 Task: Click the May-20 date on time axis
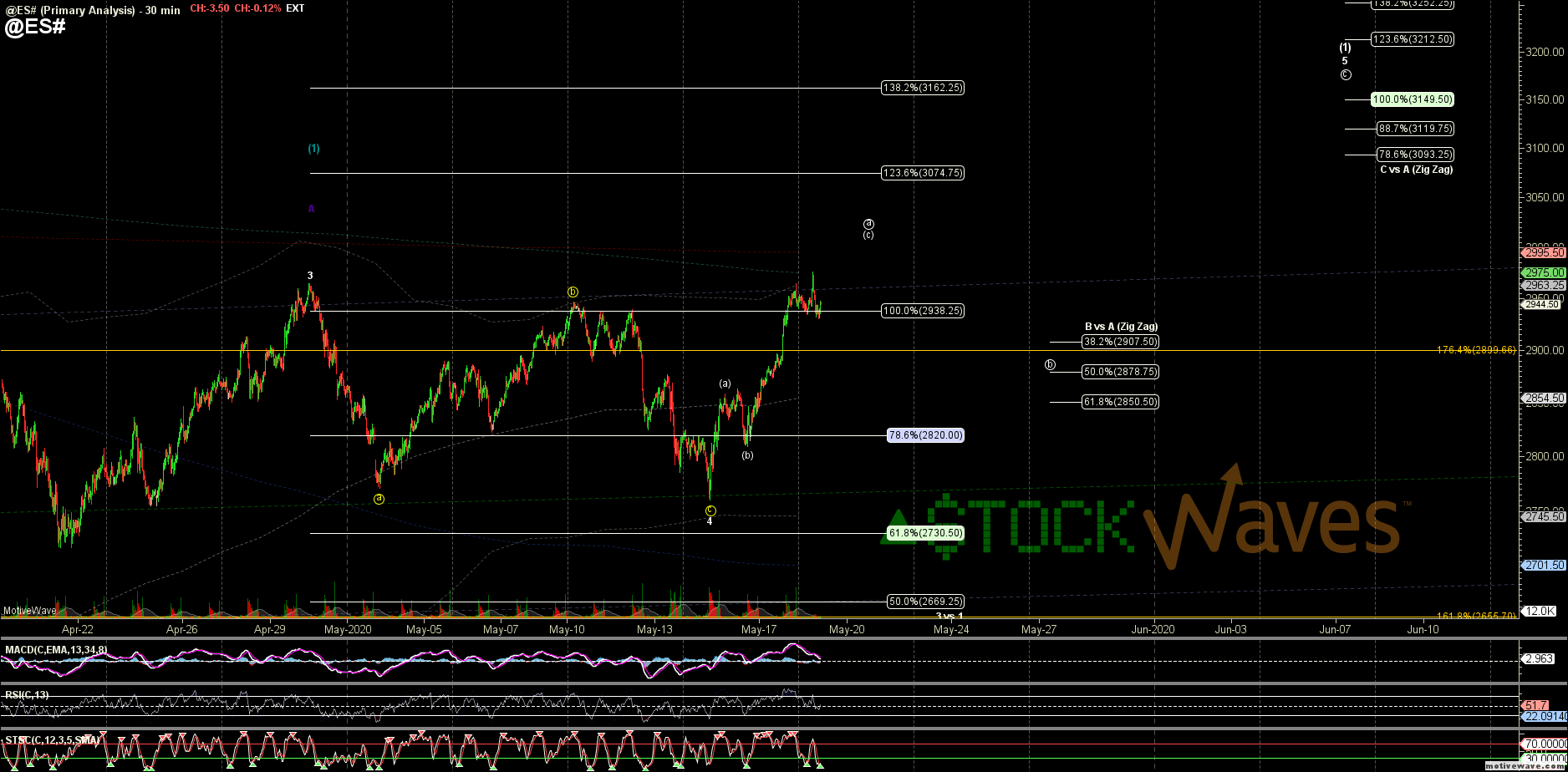tap(847, 630)
